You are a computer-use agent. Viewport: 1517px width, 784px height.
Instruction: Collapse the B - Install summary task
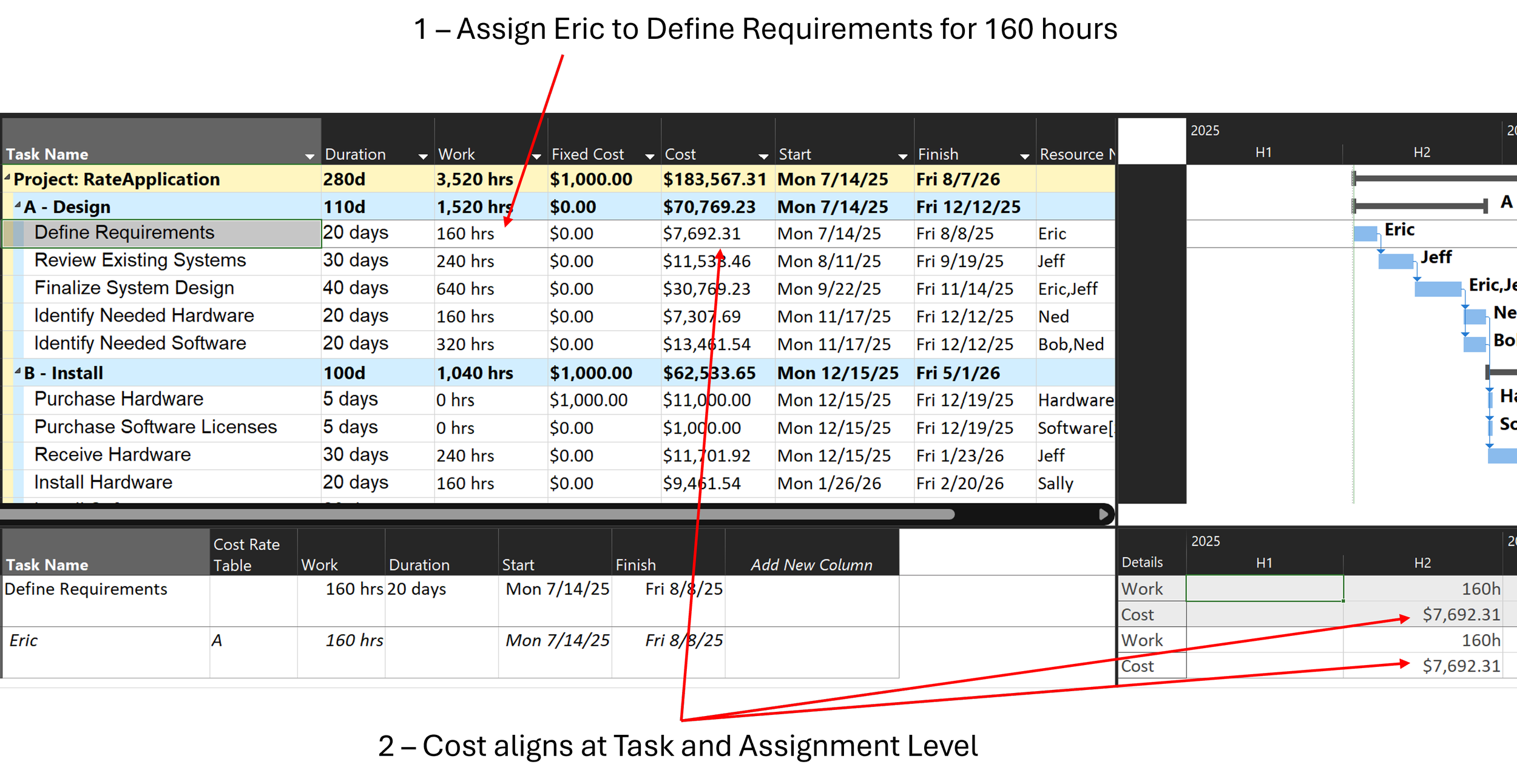18,371
